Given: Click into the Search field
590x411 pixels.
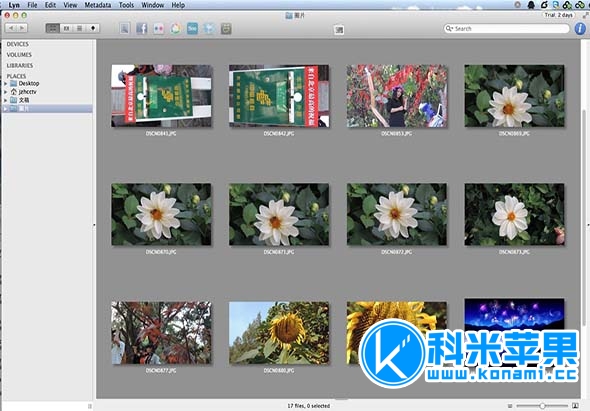Looking at the screenshot, I should [x=506, y=29].
